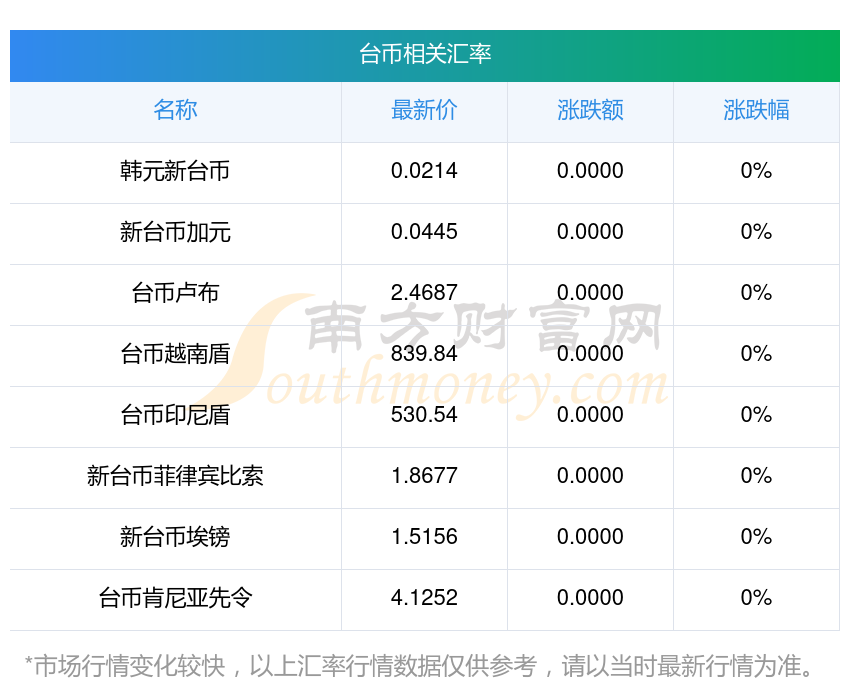Screen dimensions: 850x697
Task: Select the 台币越南盾 currency name
Action: 175,354
